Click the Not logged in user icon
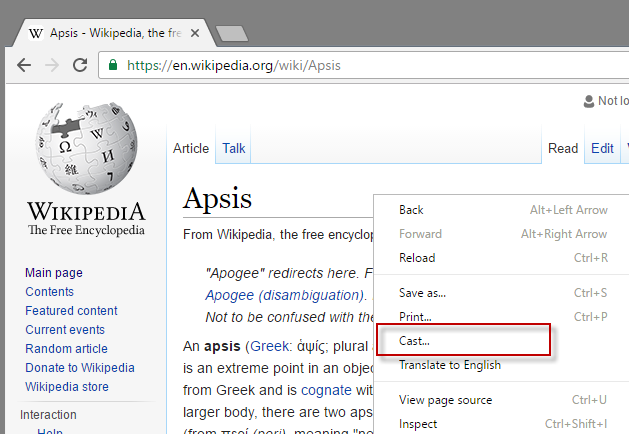This screenshot has width=629, height=434. 588,101
